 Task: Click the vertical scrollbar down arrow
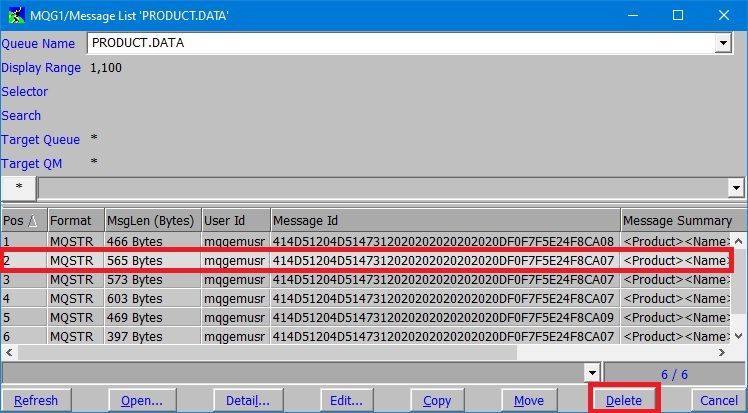(738, 336)
